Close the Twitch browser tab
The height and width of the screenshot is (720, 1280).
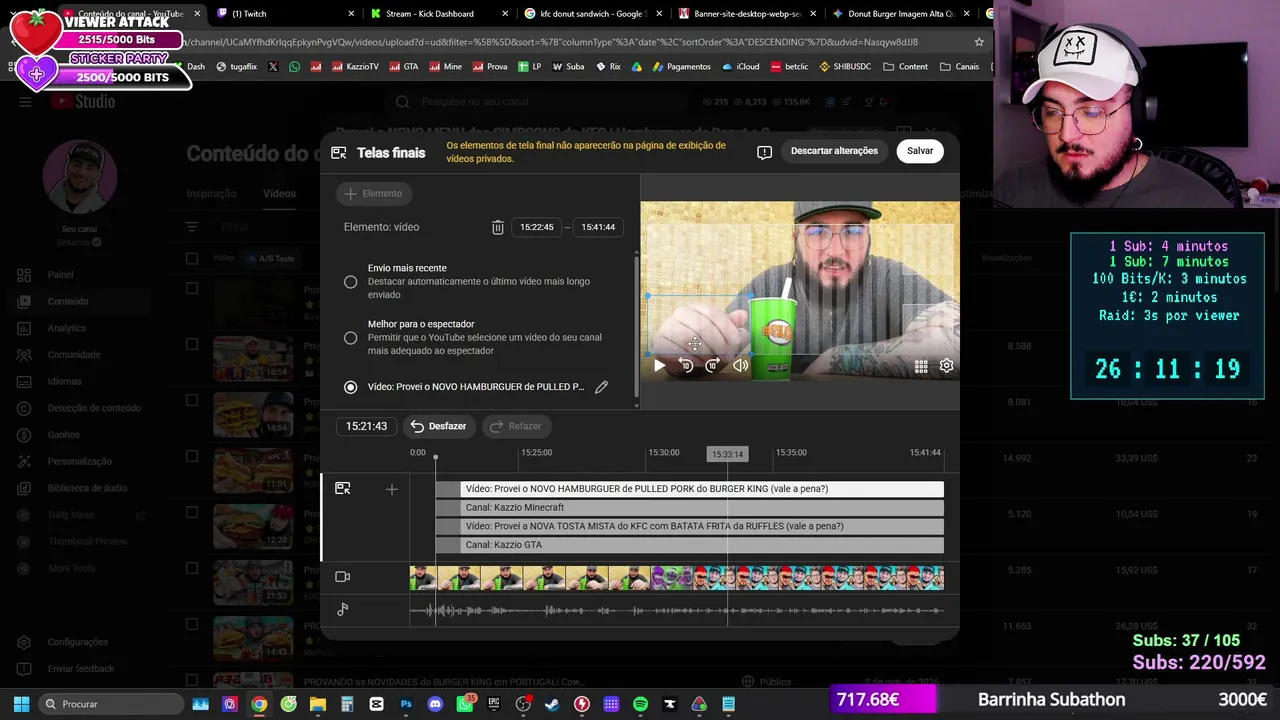351,14
